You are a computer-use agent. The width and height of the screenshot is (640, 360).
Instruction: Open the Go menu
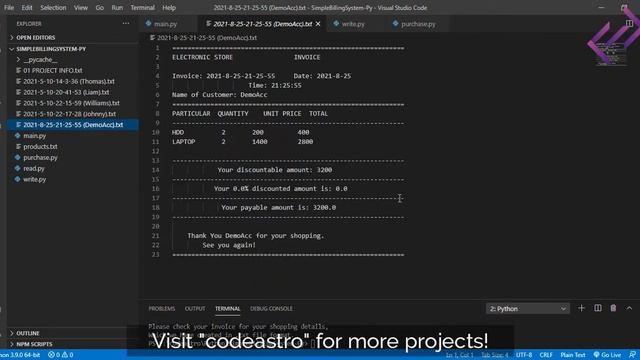click(x=100, y=8)
